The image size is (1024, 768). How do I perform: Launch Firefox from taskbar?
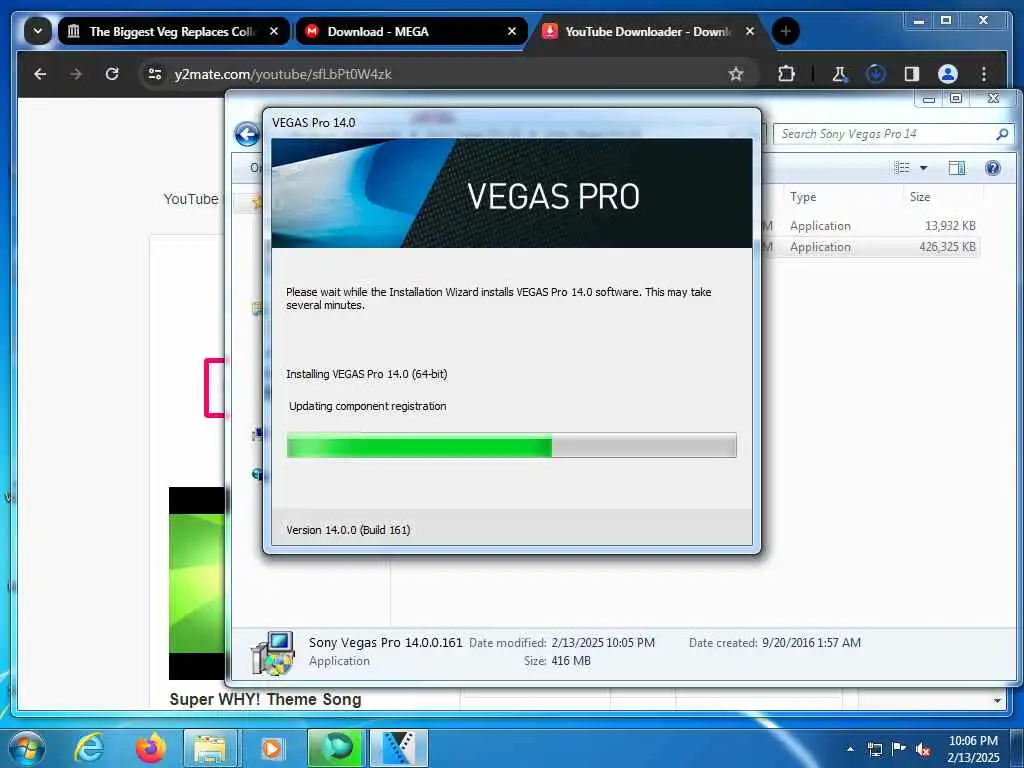pos(151,748)
